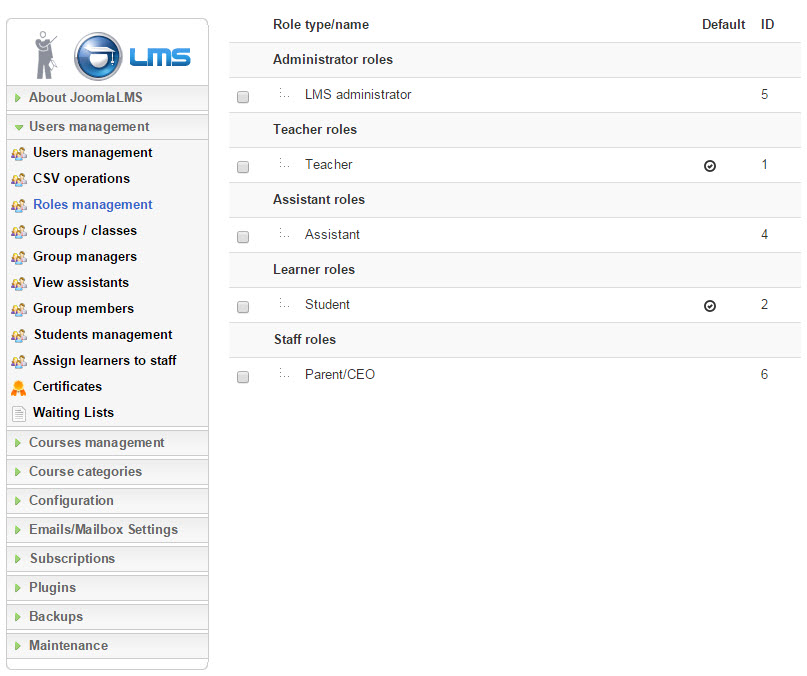Open the Assistant role
The image size is (807, 676).
332,235
